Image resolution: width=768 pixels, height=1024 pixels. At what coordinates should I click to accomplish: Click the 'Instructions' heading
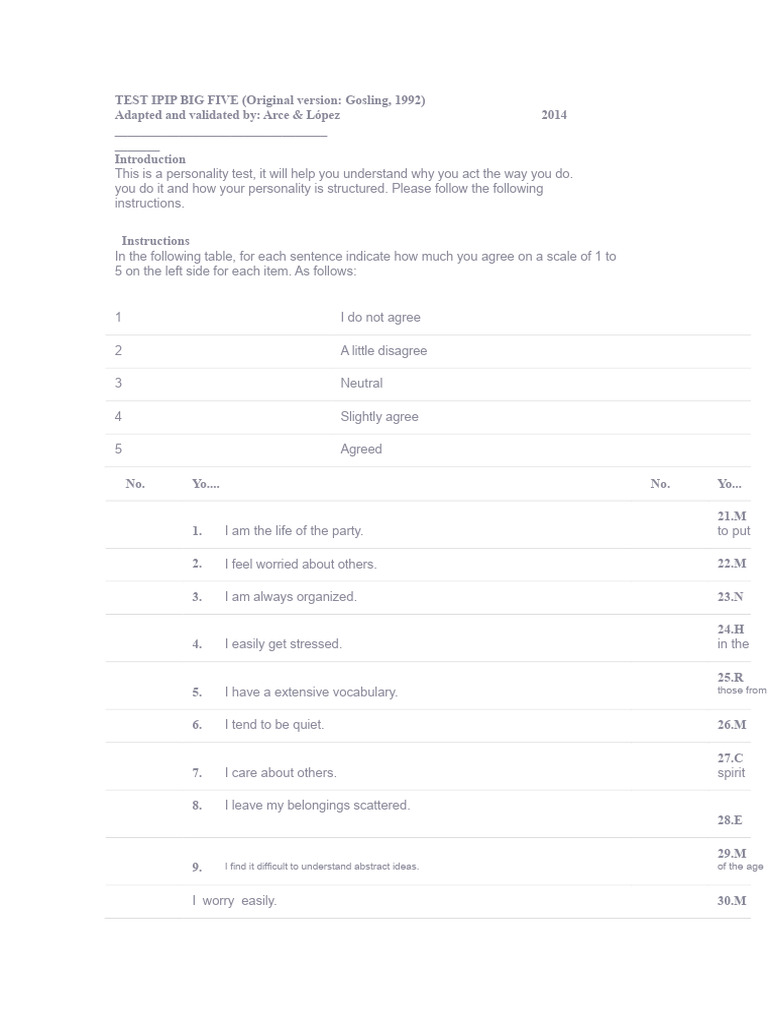click(155, 241)
